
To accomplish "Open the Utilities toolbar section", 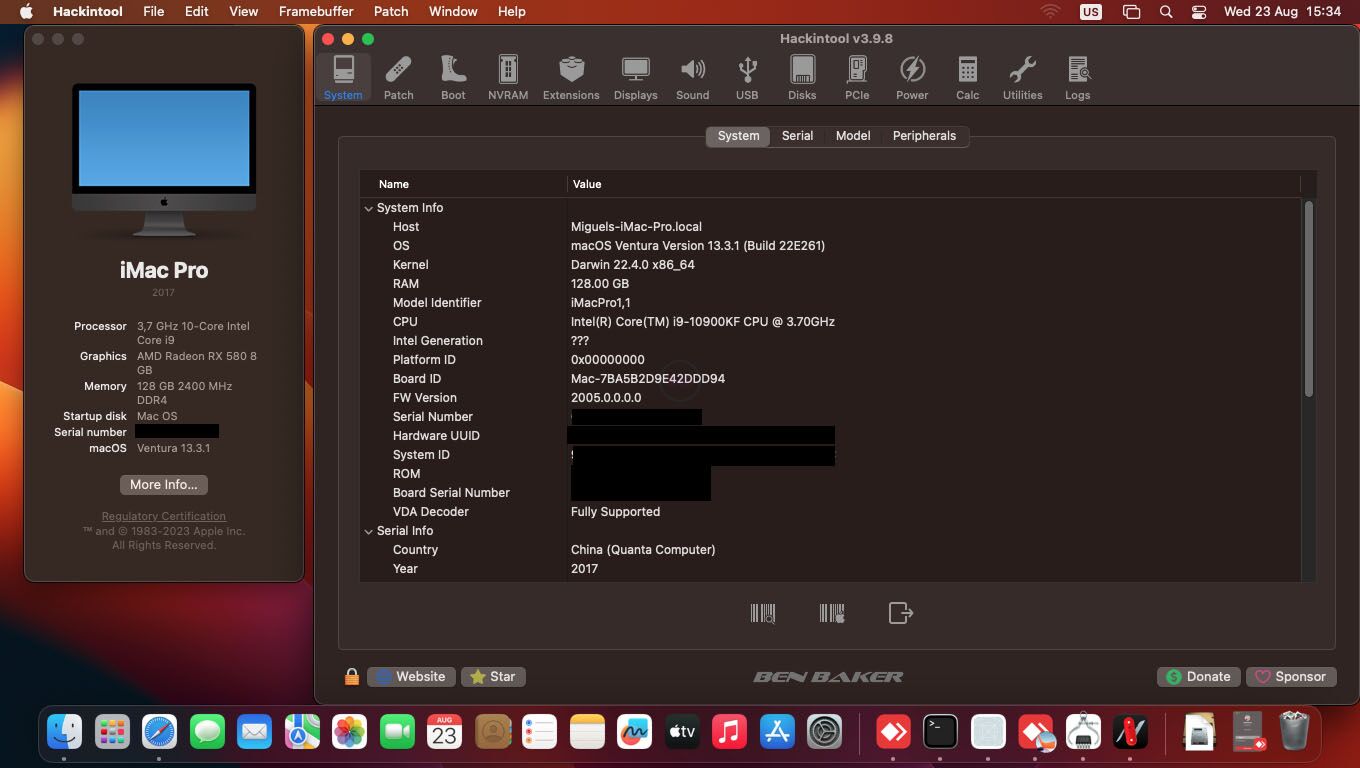I will click(1022, 78).
